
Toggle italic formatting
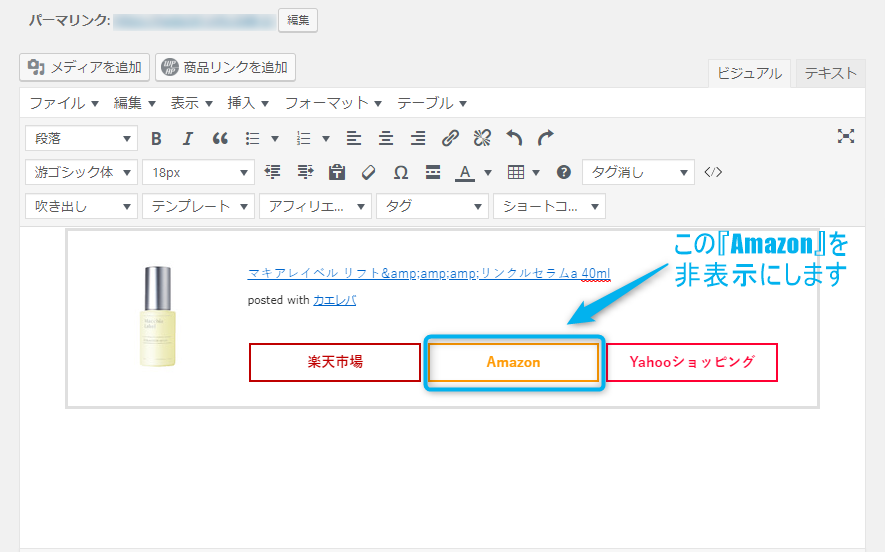pos(187,138)
